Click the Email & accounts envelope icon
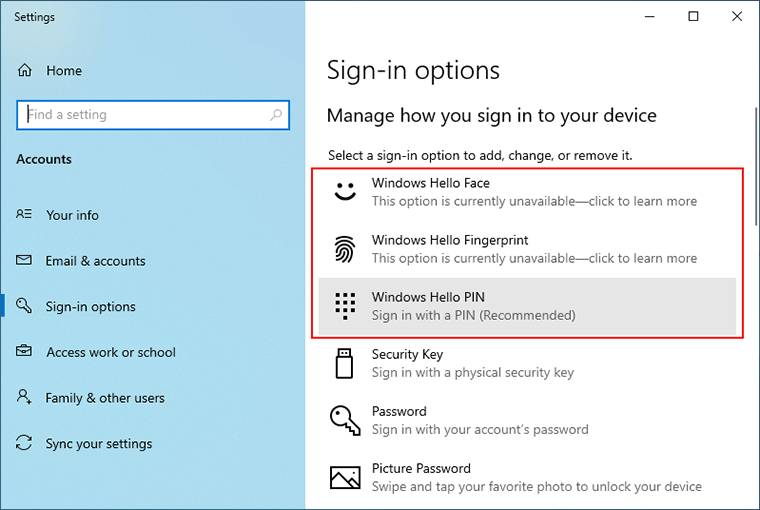 (x=24, y=260)
